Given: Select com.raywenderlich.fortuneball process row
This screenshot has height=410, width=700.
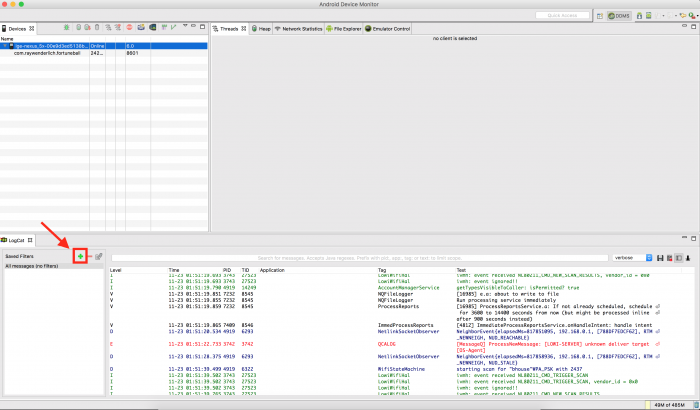Looking at the screenshot, I should (x=104, y=53).
